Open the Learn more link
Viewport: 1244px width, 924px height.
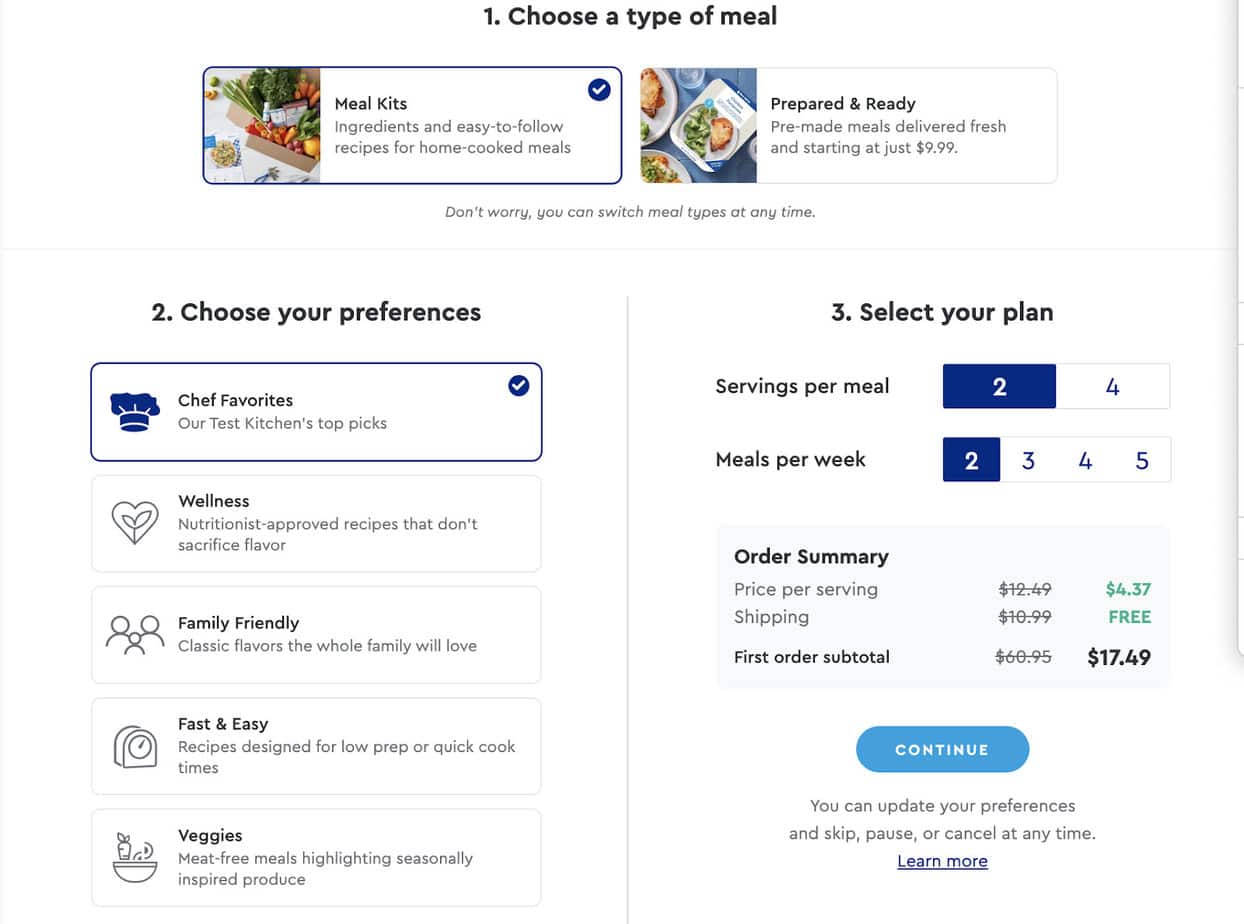pos(942,861)
